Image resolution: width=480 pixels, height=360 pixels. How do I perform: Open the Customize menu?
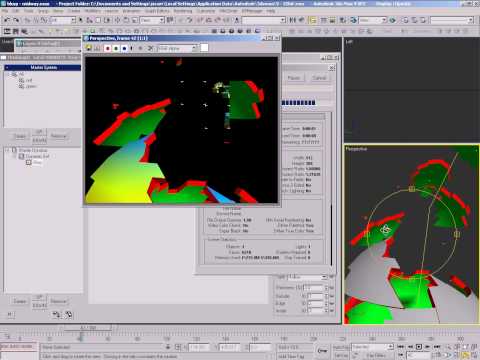206,11
